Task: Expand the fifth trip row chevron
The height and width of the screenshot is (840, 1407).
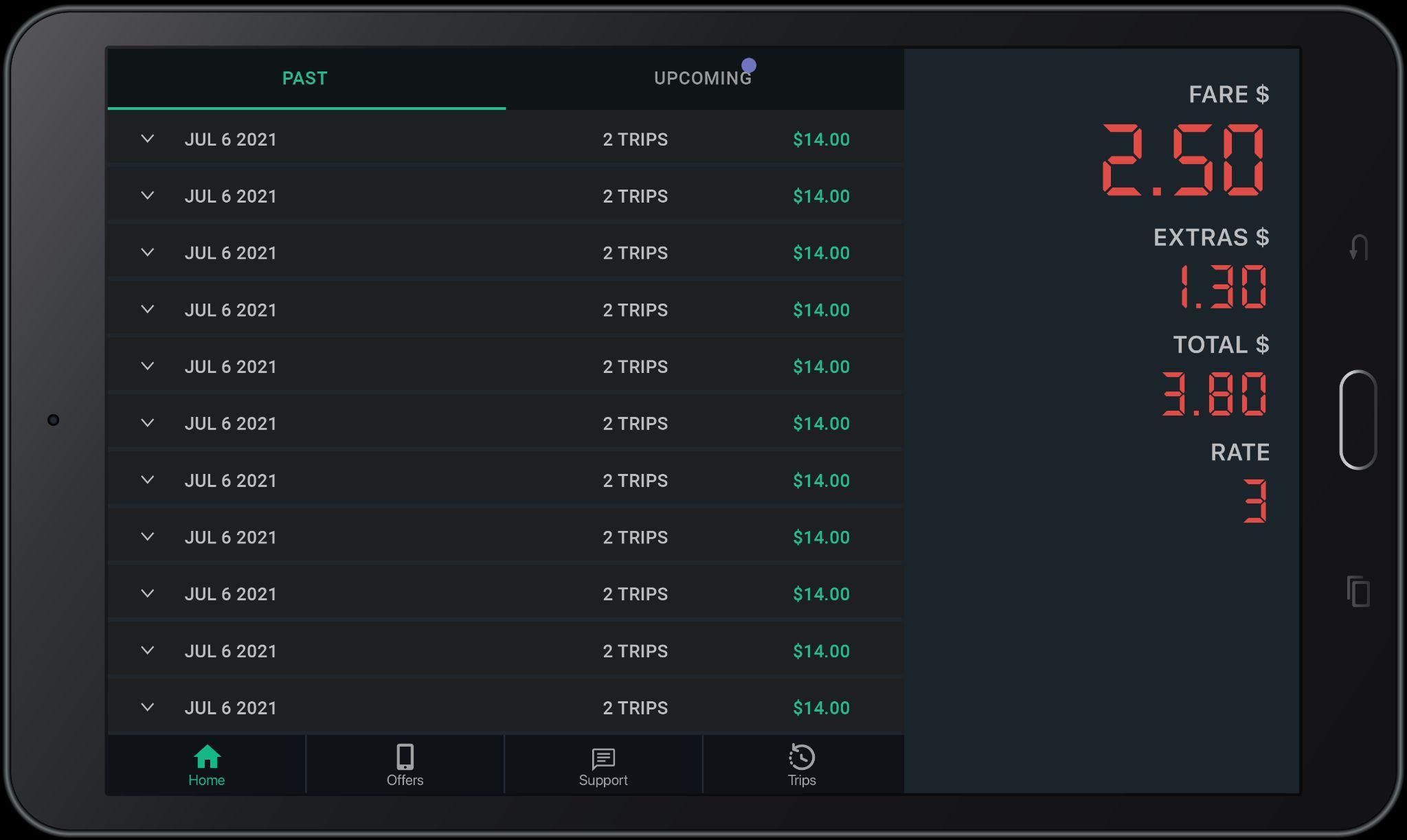Action: (x=147, y=366)
